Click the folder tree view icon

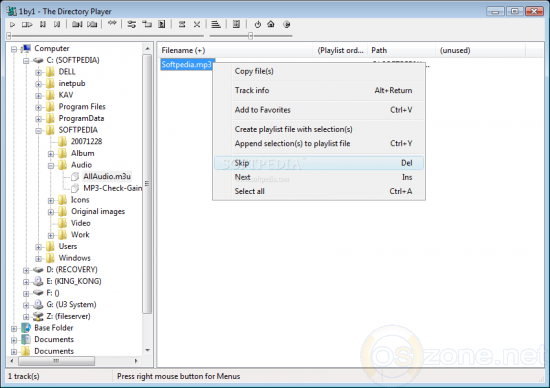tap(147, 25)
